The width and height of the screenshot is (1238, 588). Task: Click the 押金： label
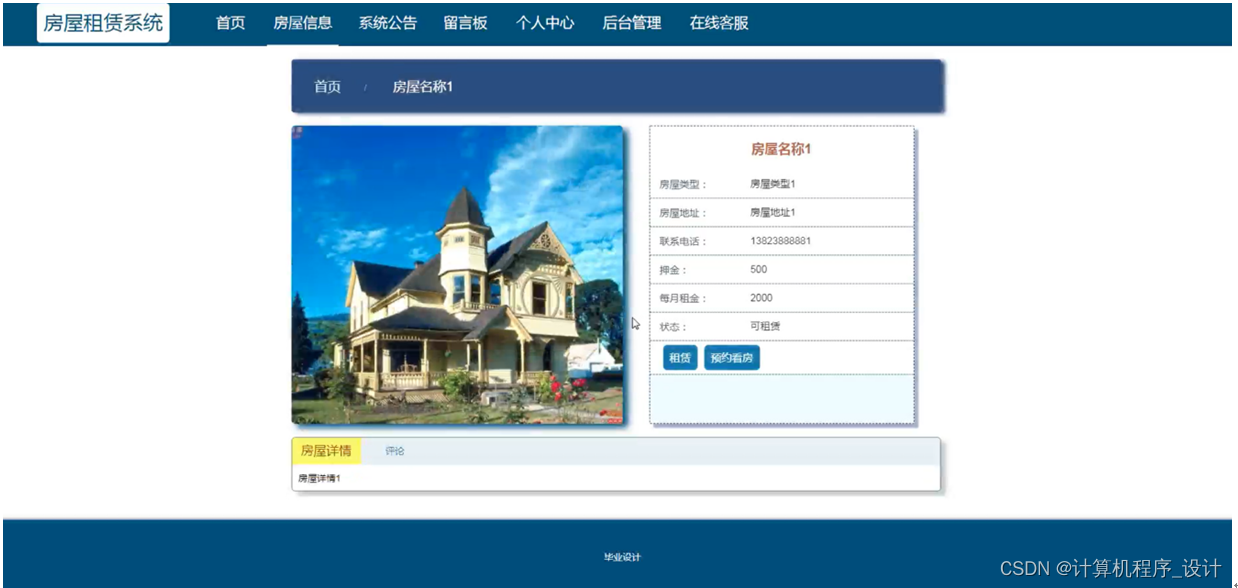(x=673, y=270)
